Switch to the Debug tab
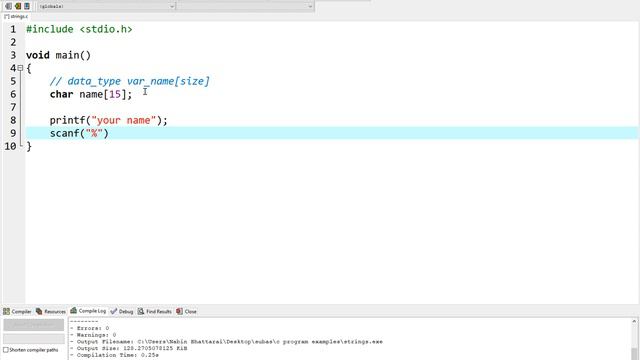 pyautogui.click(x=122, y=311)
